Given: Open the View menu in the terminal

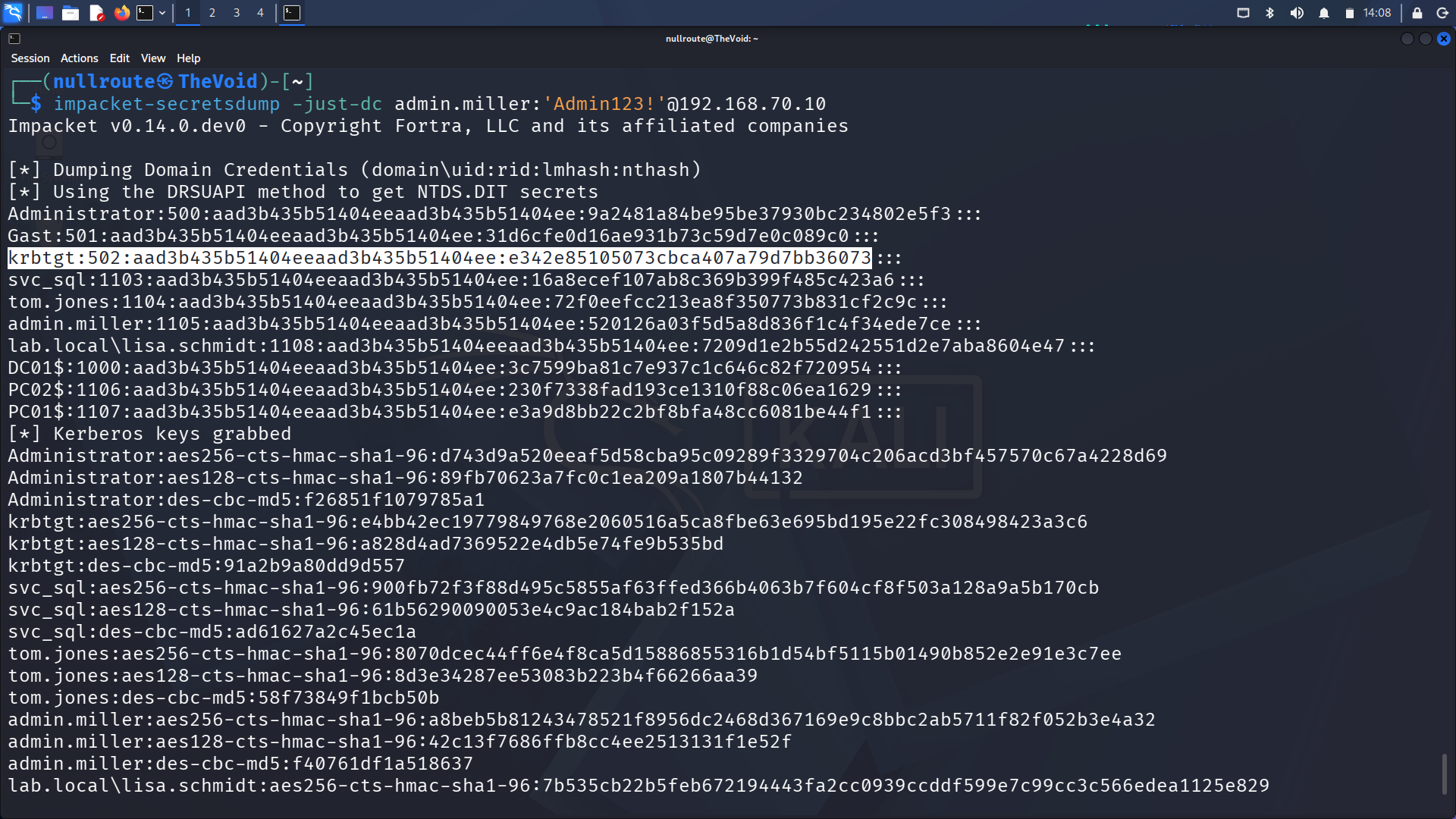Looking at the screenshot, I should point(153,58).
